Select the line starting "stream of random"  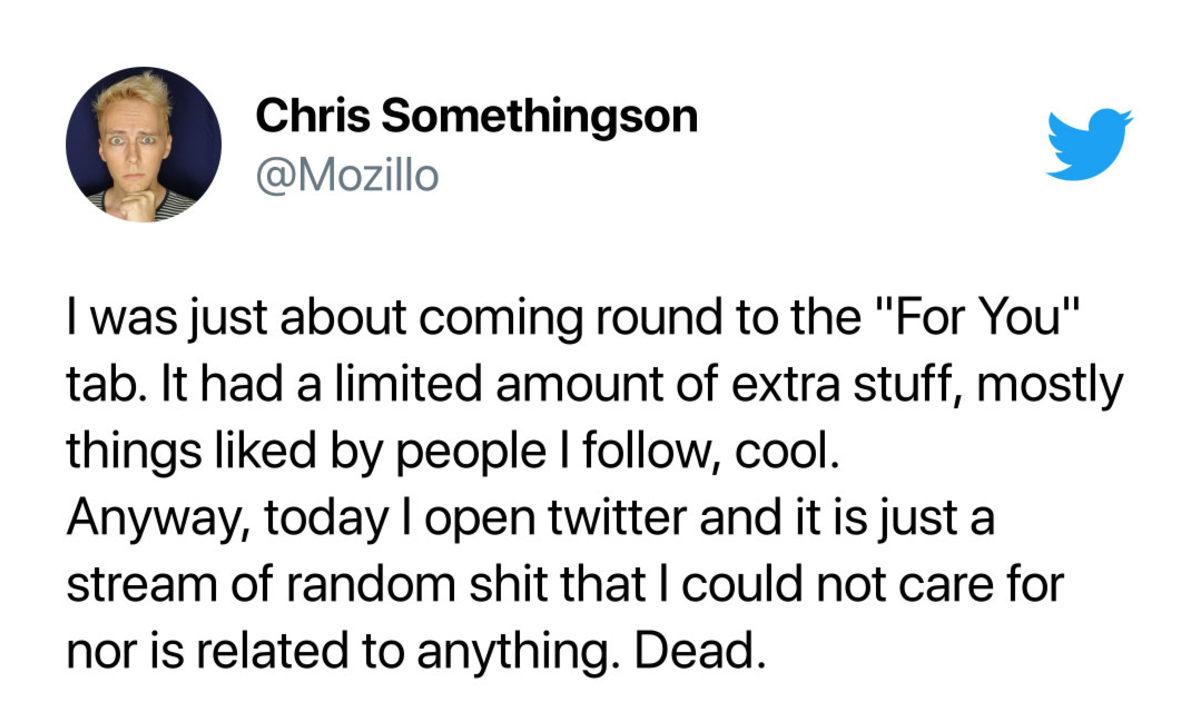click(x=563, y=586)
